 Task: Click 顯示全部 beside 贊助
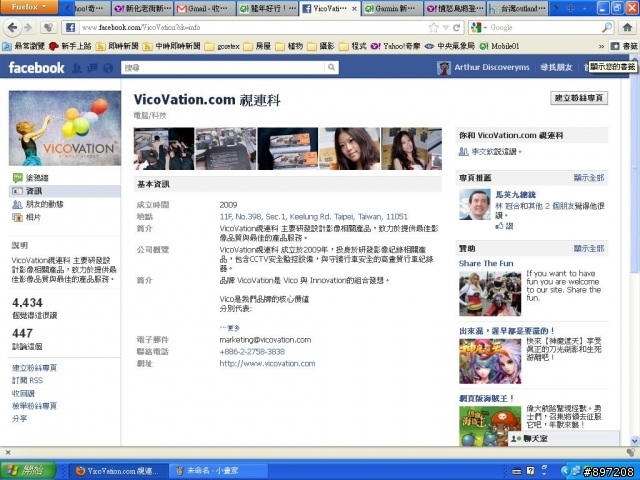[589, 249]
